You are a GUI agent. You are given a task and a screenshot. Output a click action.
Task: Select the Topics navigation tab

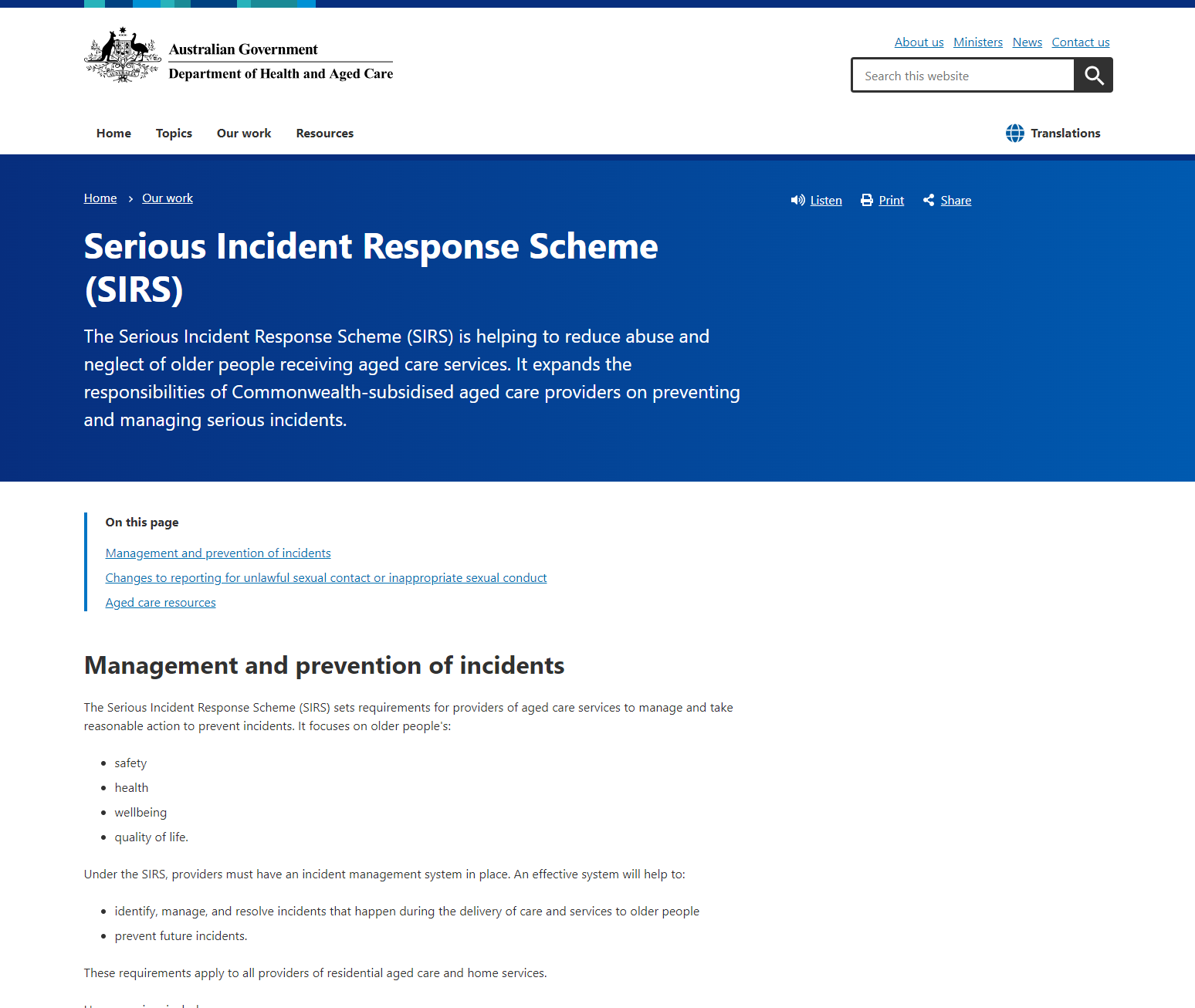174,133
